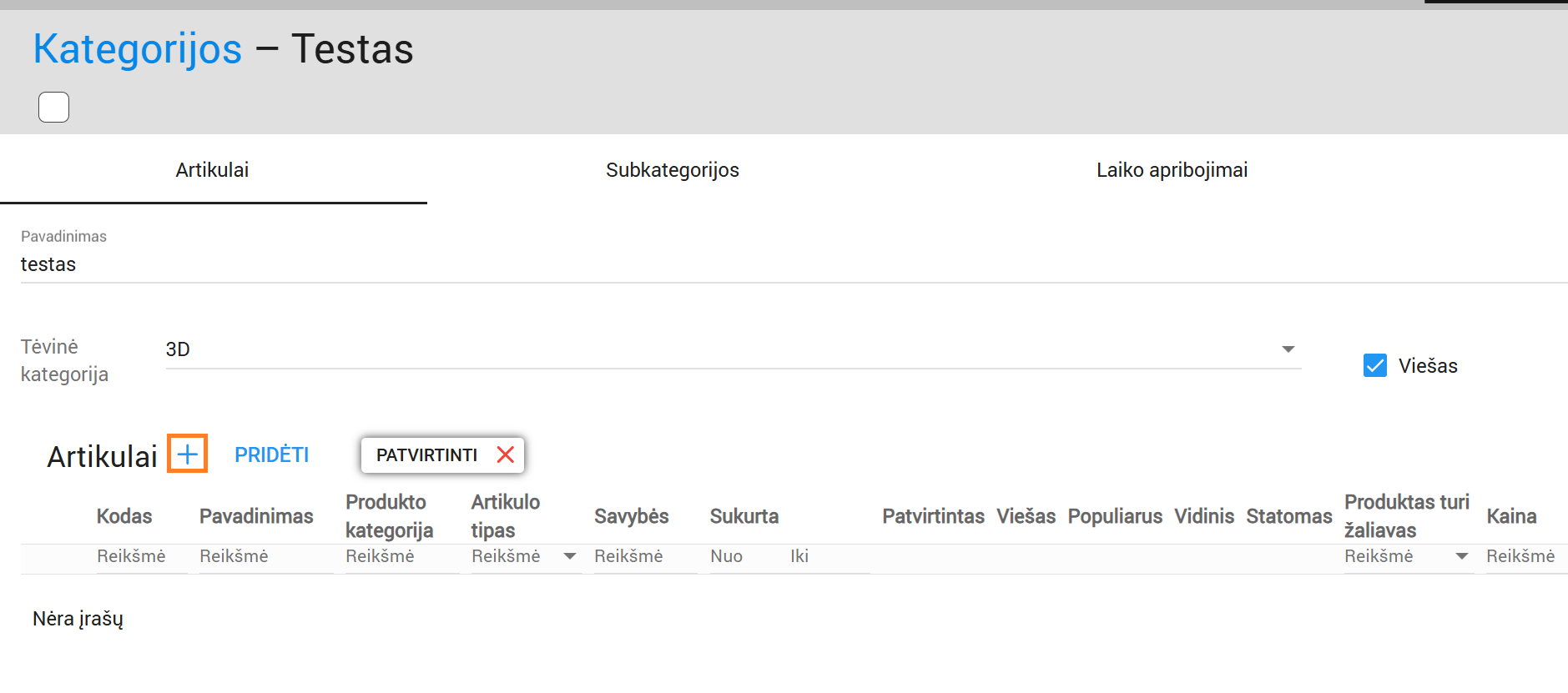Follow the Kategorijos breadcrumb link
This screenshot has width=1568, height=693.
pyautogui.click(x=138, y=49)
